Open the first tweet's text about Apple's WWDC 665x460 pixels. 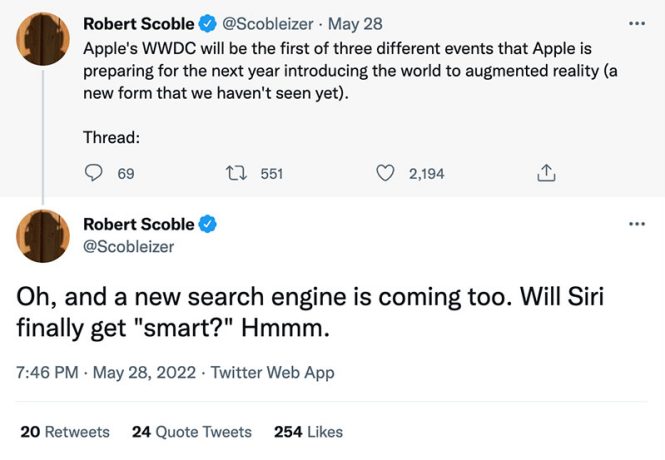[x=350, y=70]
